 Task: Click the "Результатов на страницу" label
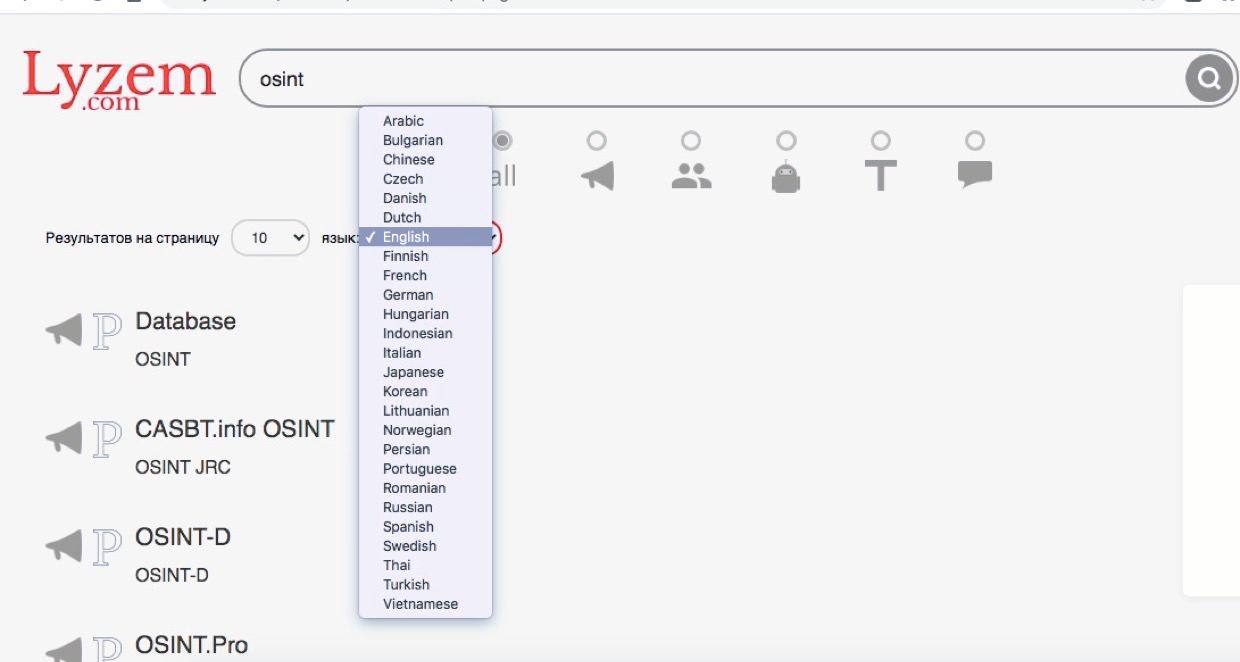pyautogui.click(x=132, y=239)
